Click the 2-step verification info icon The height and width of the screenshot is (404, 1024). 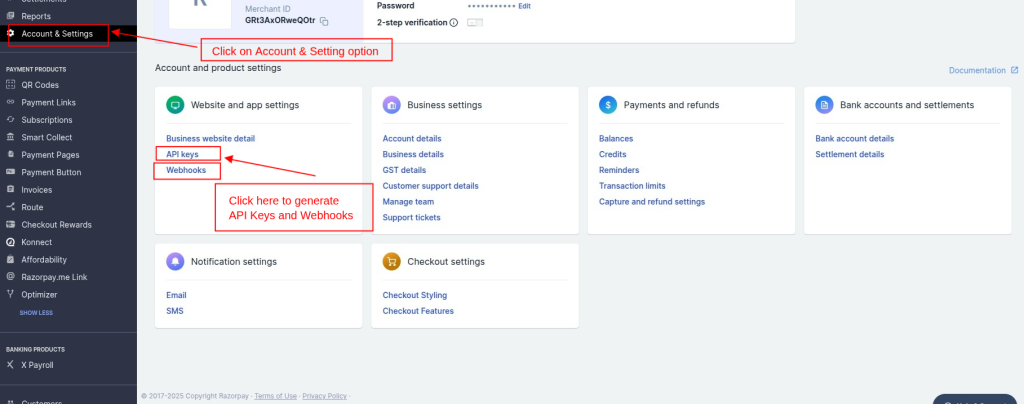pyautogui.click(x=454, y=22)
